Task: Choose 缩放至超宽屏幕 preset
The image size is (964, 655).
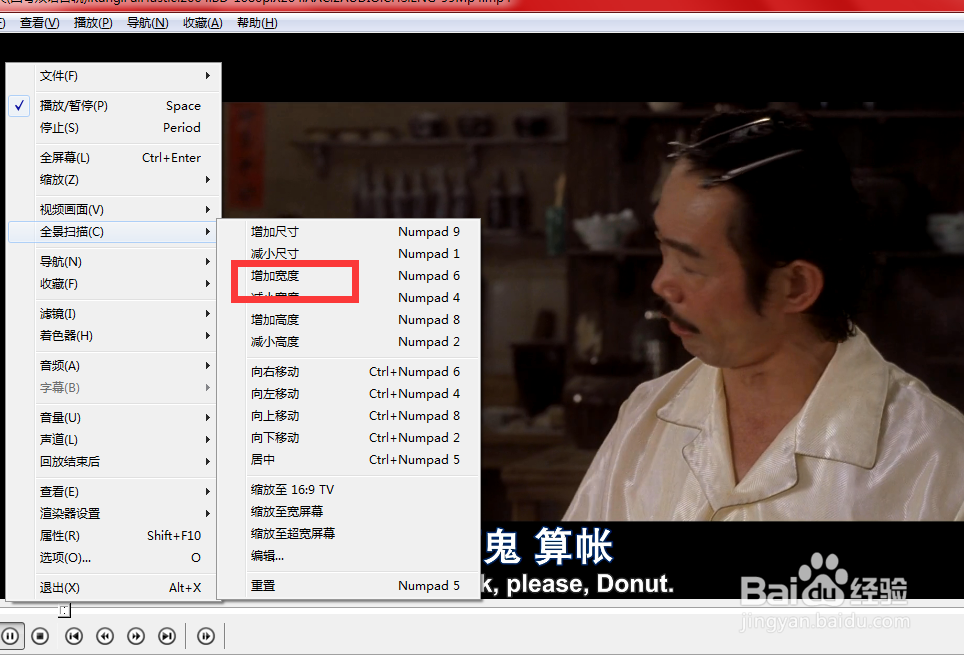Action: (x=349, y=534)
